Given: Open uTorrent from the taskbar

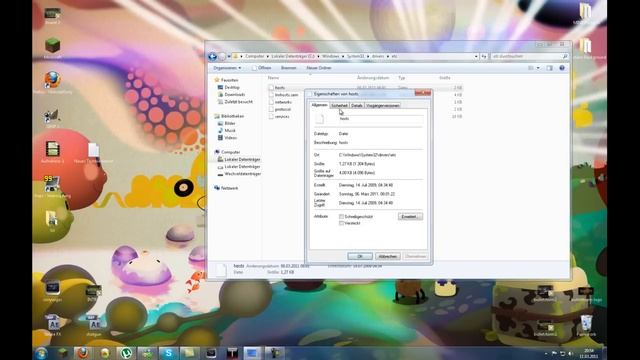Looking at the screenshot, I should [126, 353].
